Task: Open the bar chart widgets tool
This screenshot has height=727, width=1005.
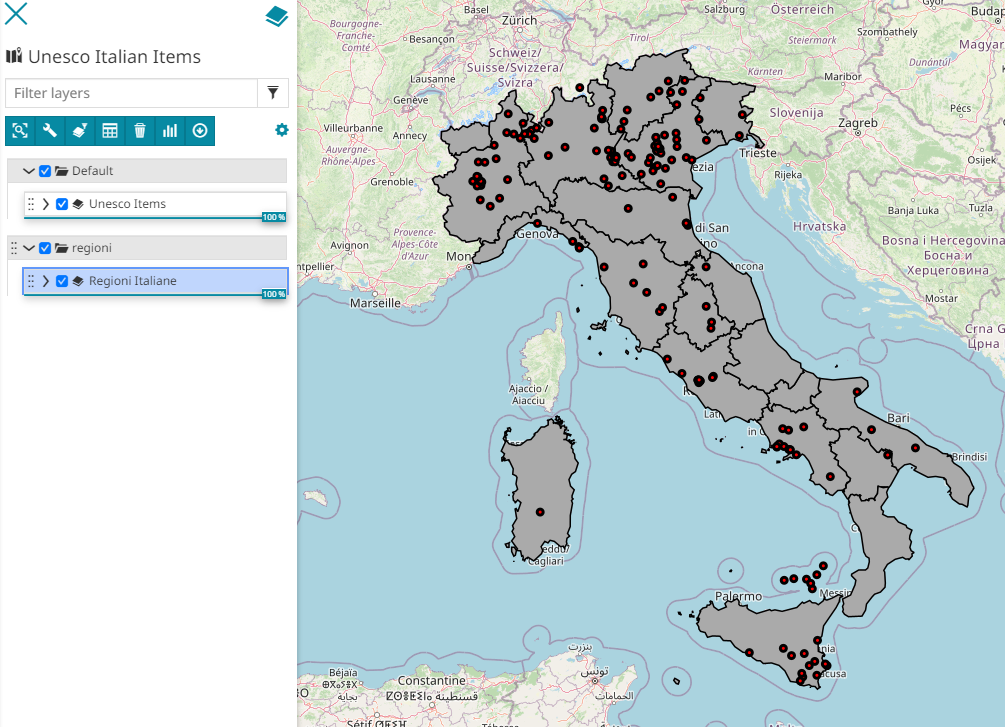Action: point(170,130)
